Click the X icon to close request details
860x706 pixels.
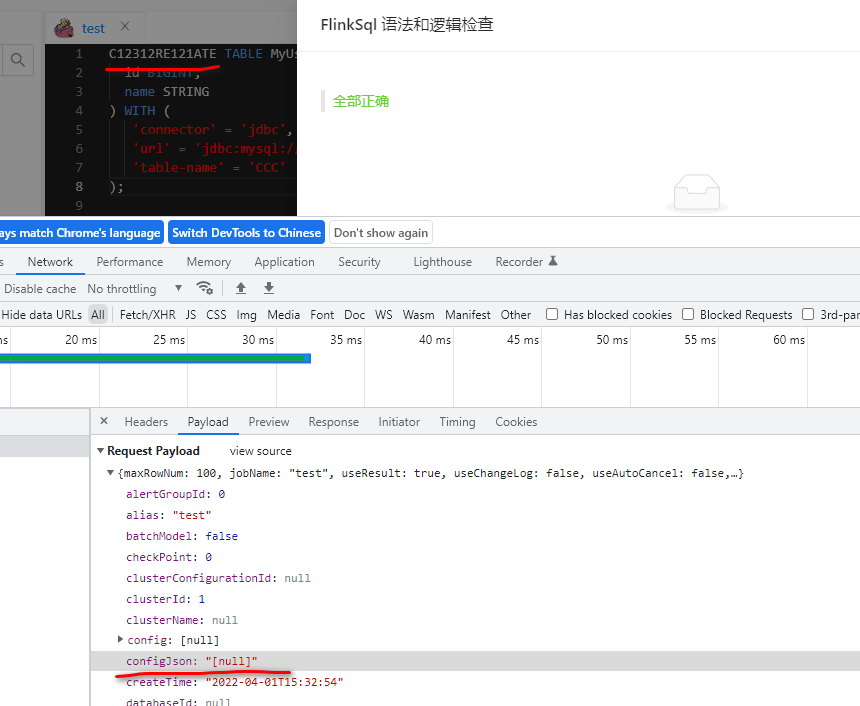point(104,421)
